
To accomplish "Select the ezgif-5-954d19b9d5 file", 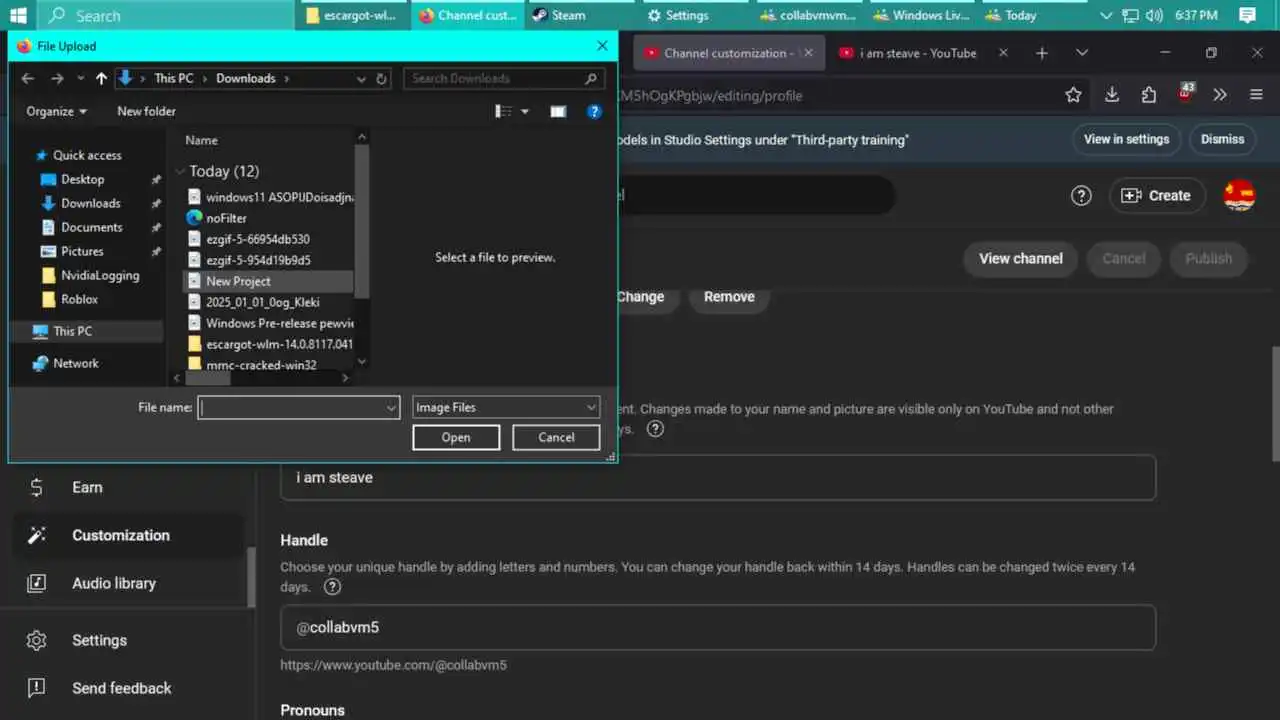I will pyautogui.click(x=258, y=260).
